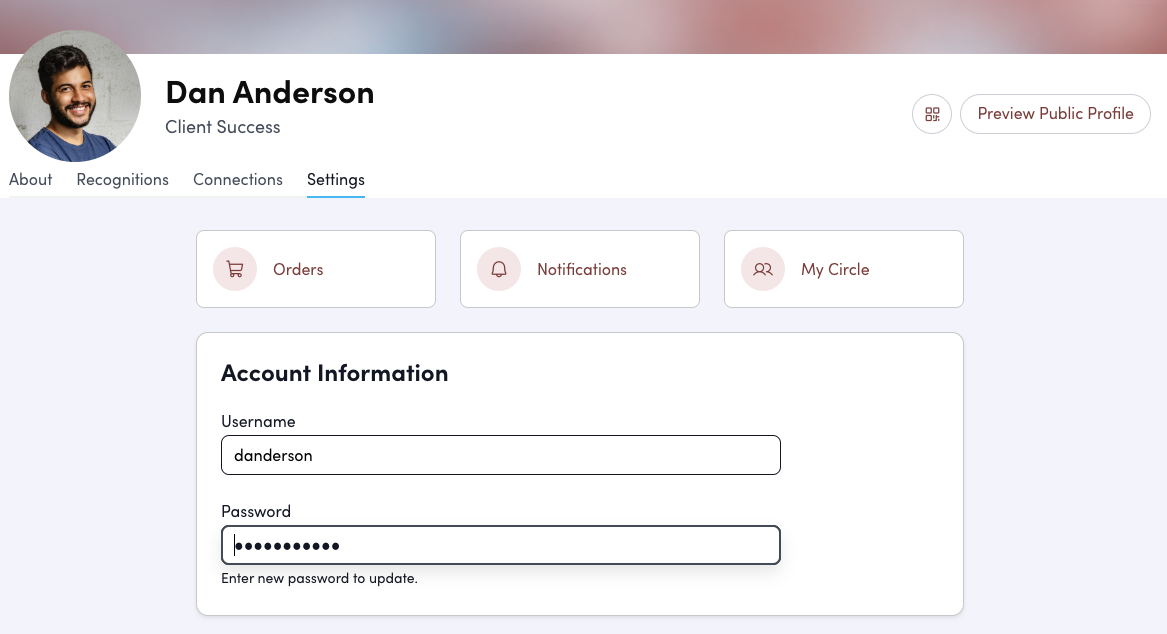This screenshot has height=634, width=1167.
Task: Click the Username field label
Action: click(258, 421)
